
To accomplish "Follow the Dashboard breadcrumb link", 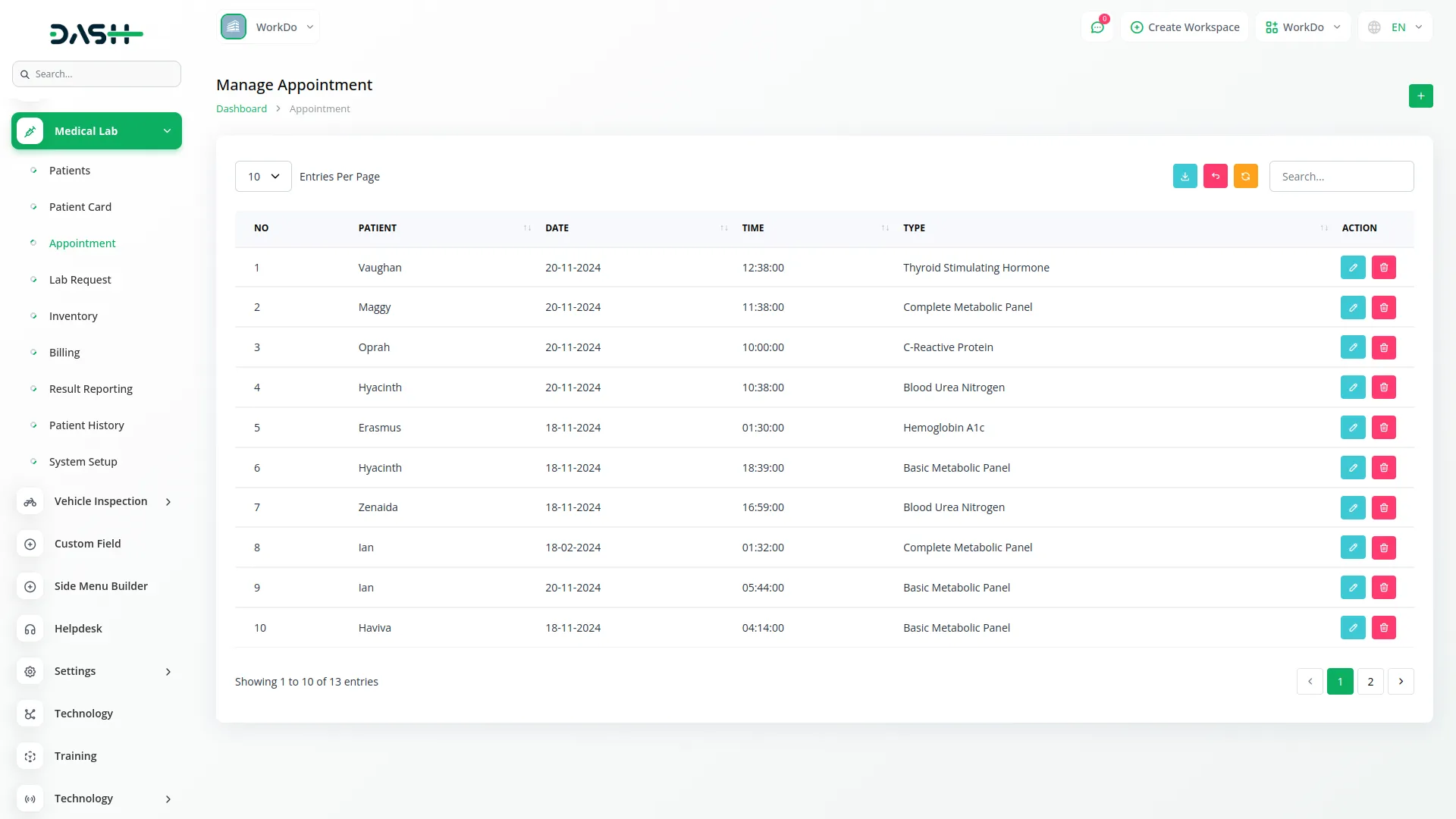I will [241, 109].
